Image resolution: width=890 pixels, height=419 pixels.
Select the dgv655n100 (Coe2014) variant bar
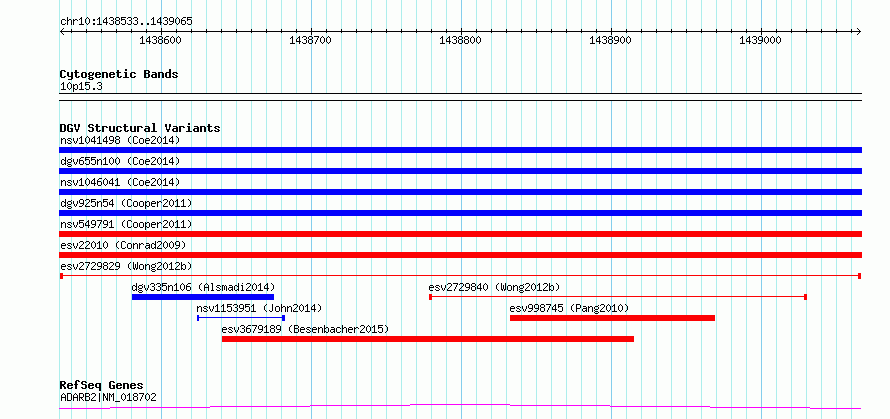[x=460, y=171]
